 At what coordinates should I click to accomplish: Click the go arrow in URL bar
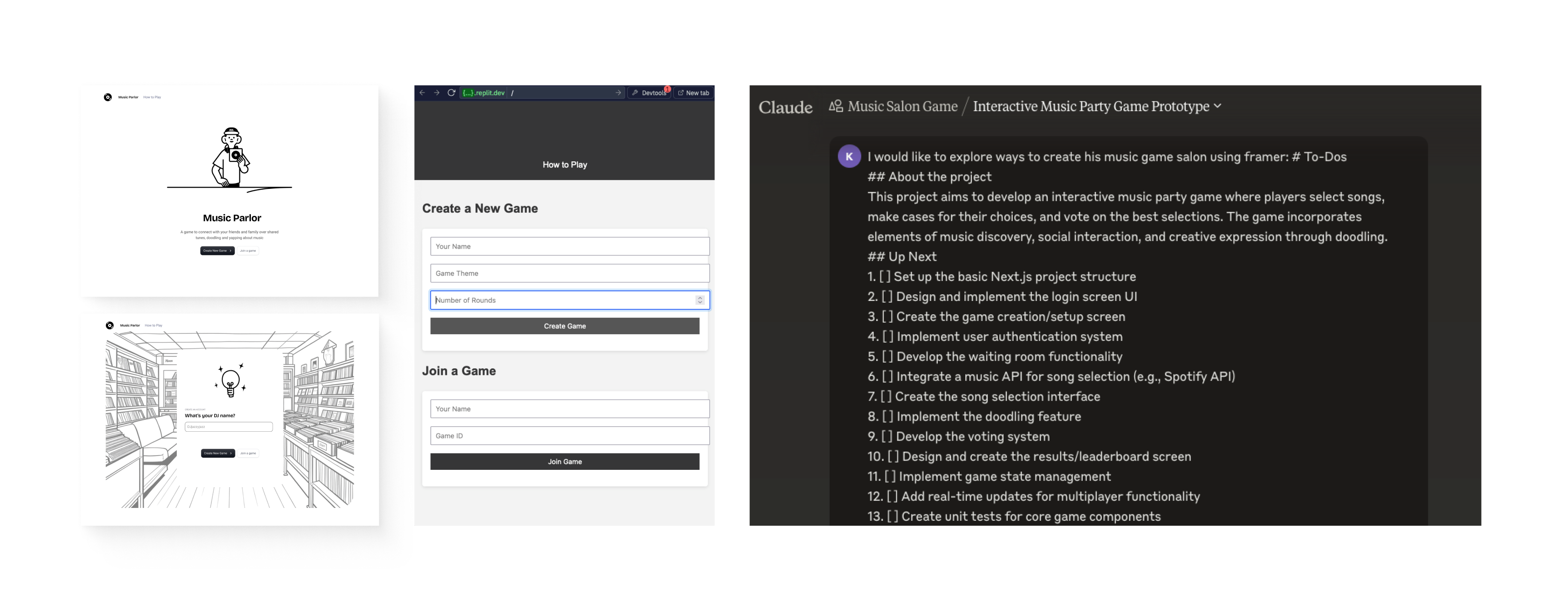618,93
